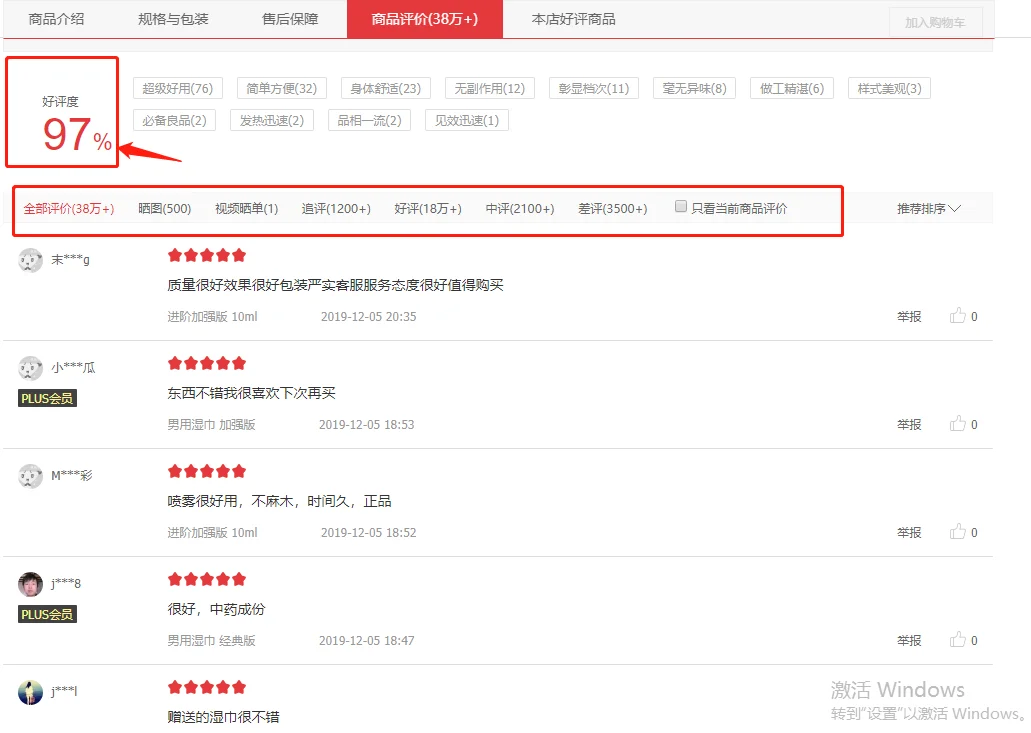Image resolution: width=1031 pixels, height=733 pixels.
Task: Click review text 赠送的湿巾很不错
Action: click(x=224, y=717)
